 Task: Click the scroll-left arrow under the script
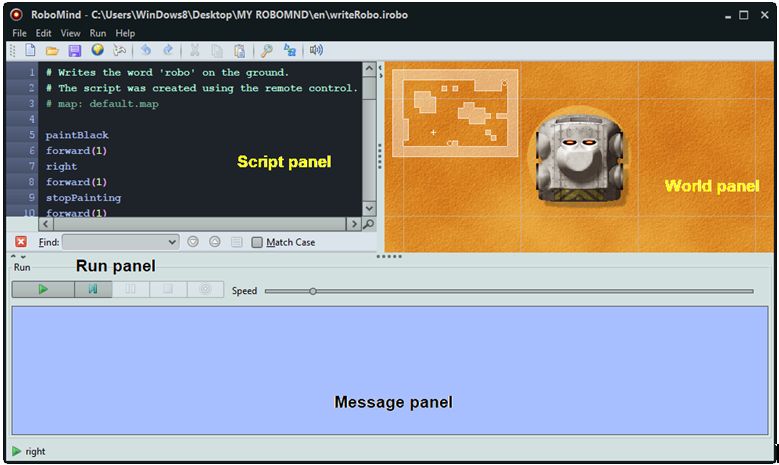pos(46,224)
